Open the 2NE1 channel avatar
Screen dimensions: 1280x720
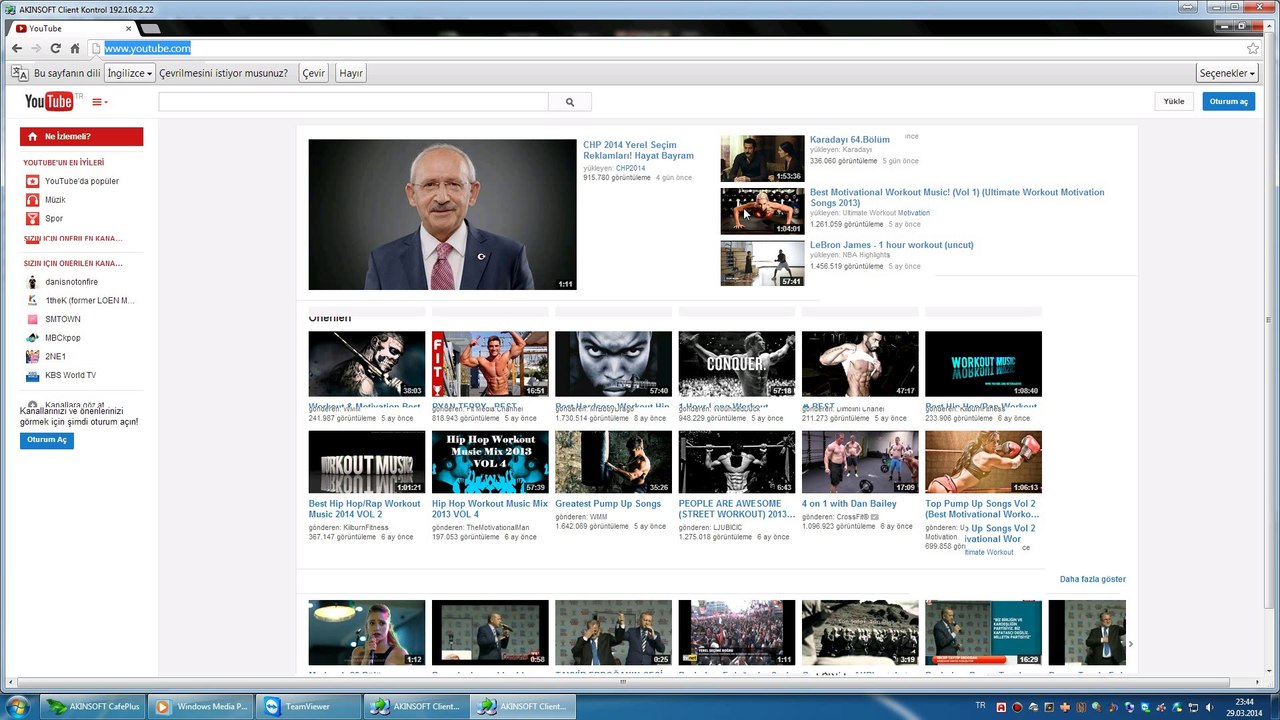click(x=32, y=356)
